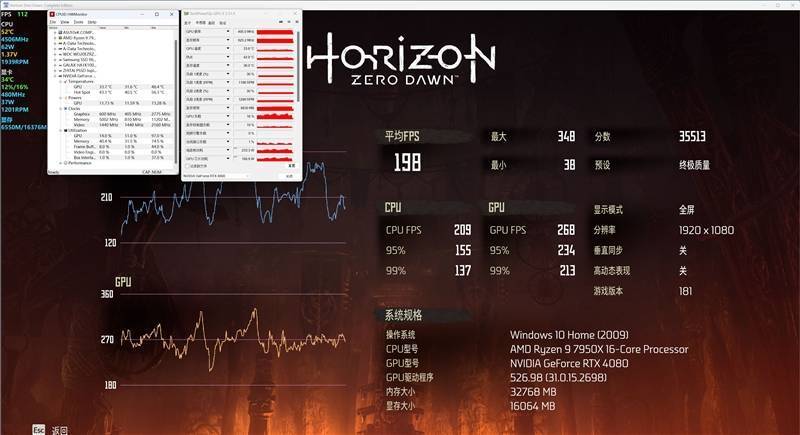Click the Windows 10 Home (2009) text
Viewport: 800px width, 435px height.
[569, 335]
